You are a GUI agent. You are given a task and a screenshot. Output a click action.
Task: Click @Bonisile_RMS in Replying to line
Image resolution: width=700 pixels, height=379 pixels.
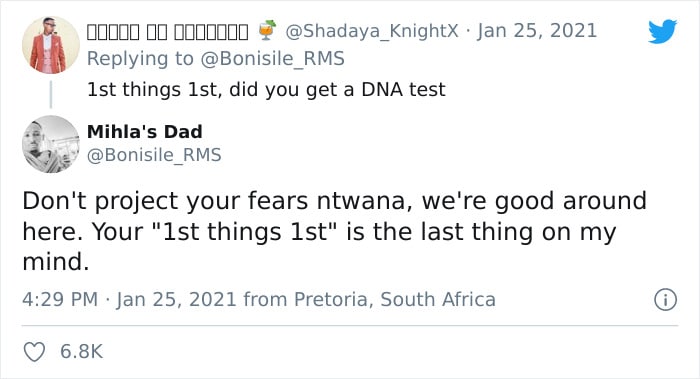[x=272, y=58]
